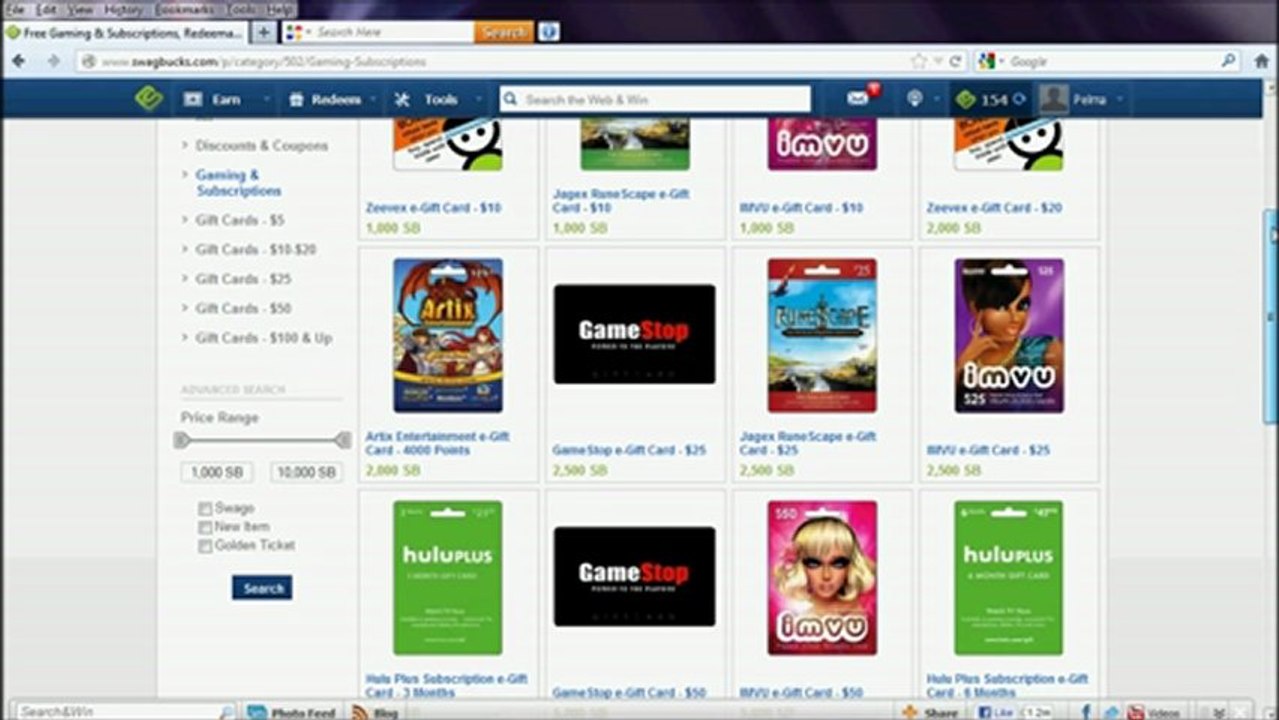Open Gift Cards - $25 category
The image size is (1279, 720).
(243, 279)
